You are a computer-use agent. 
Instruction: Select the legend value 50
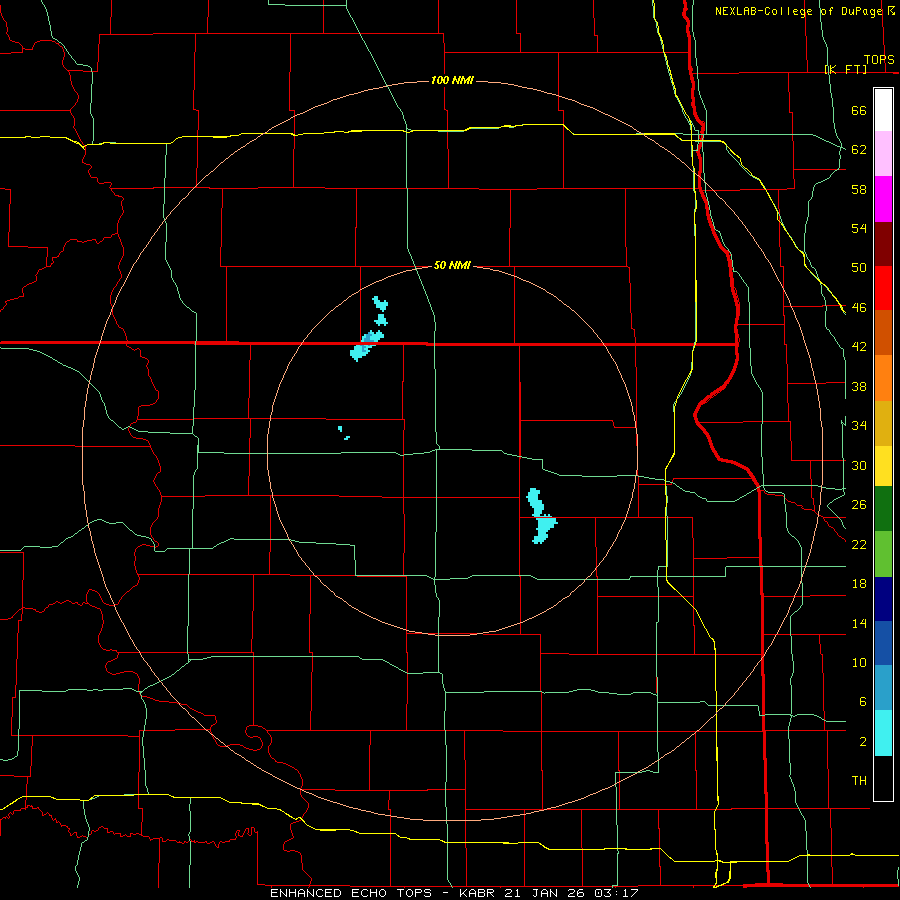coord(859,268)
